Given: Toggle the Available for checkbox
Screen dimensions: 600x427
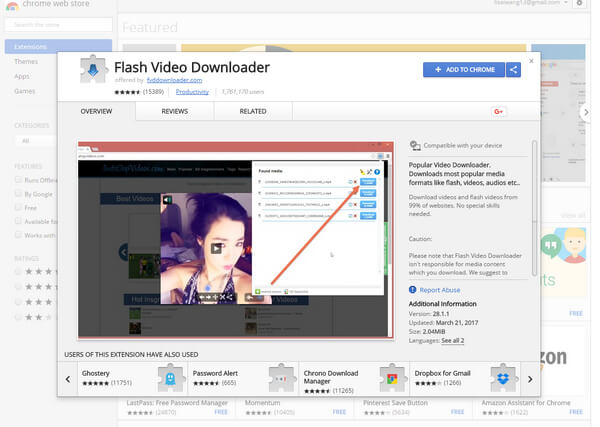Looking at the screenshot, I should (x=18, y=221).
